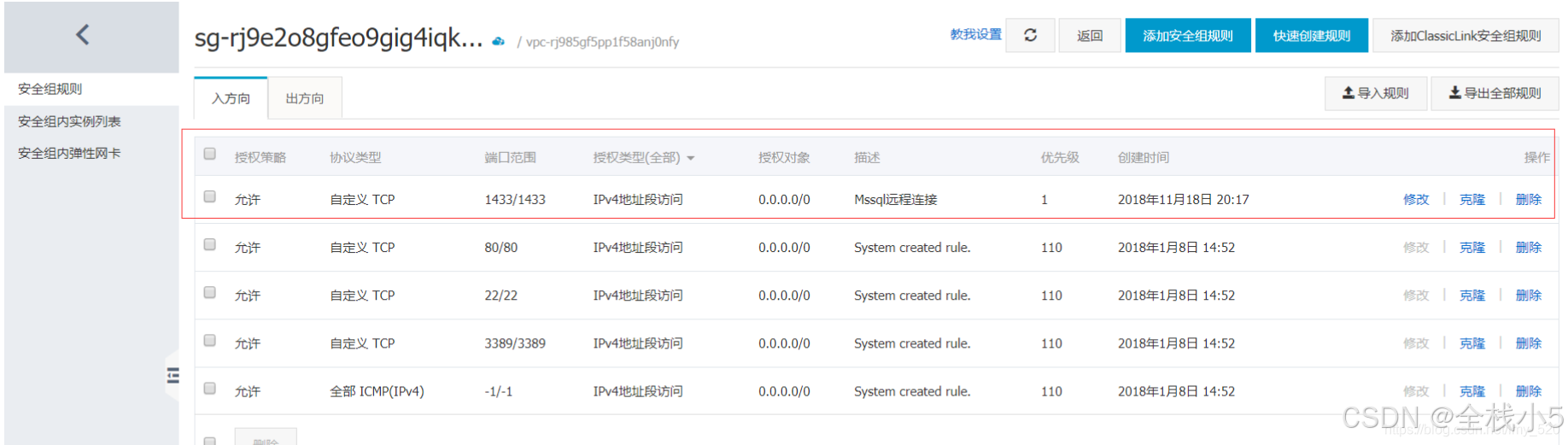Viewport: 1568px width, 445px height.
Task: Check the box for the 1433/1433 rule
Action: pyautogui.click(x=210, y=196)
